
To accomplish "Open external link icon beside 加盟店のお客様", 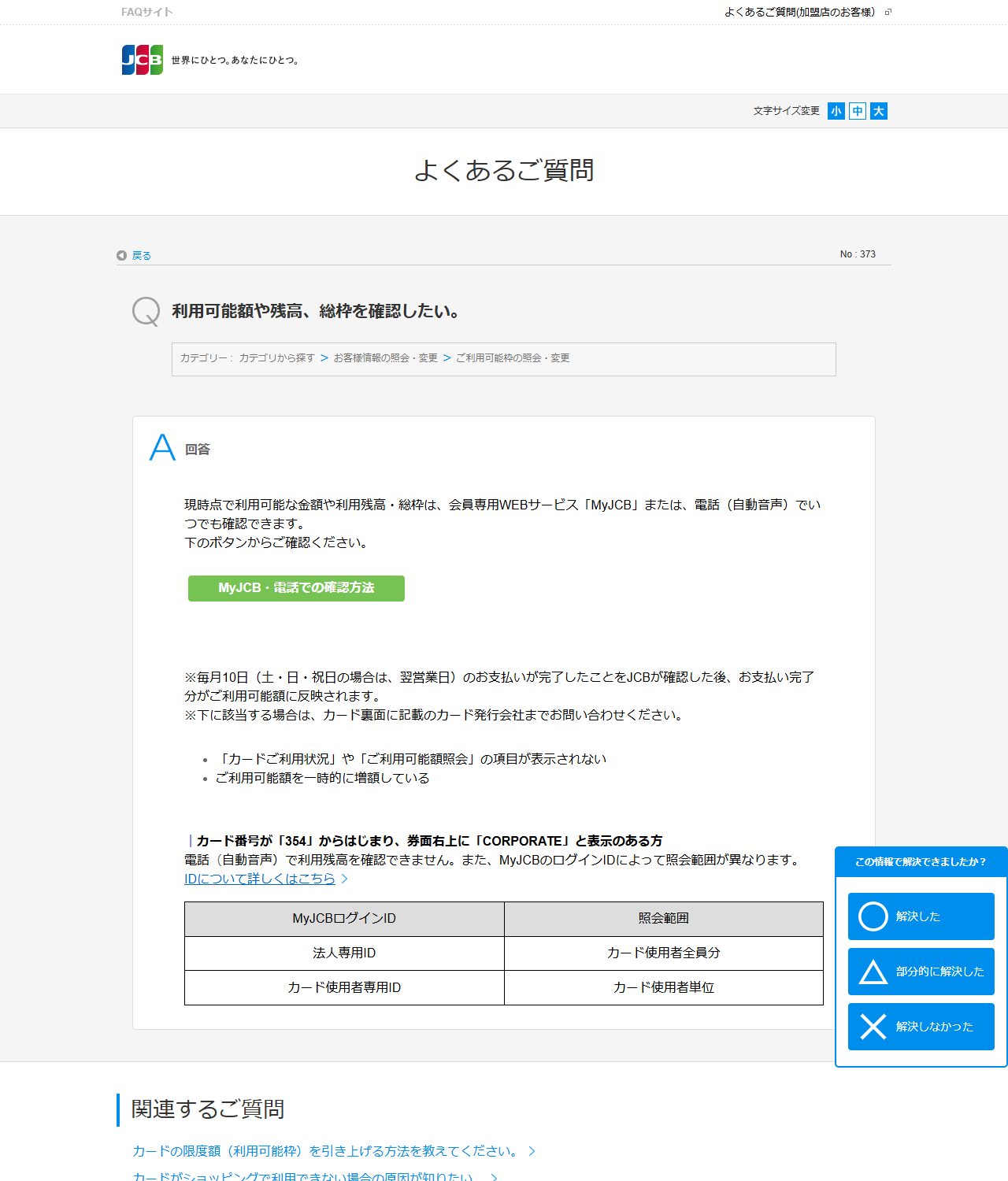I will [888, 12].
